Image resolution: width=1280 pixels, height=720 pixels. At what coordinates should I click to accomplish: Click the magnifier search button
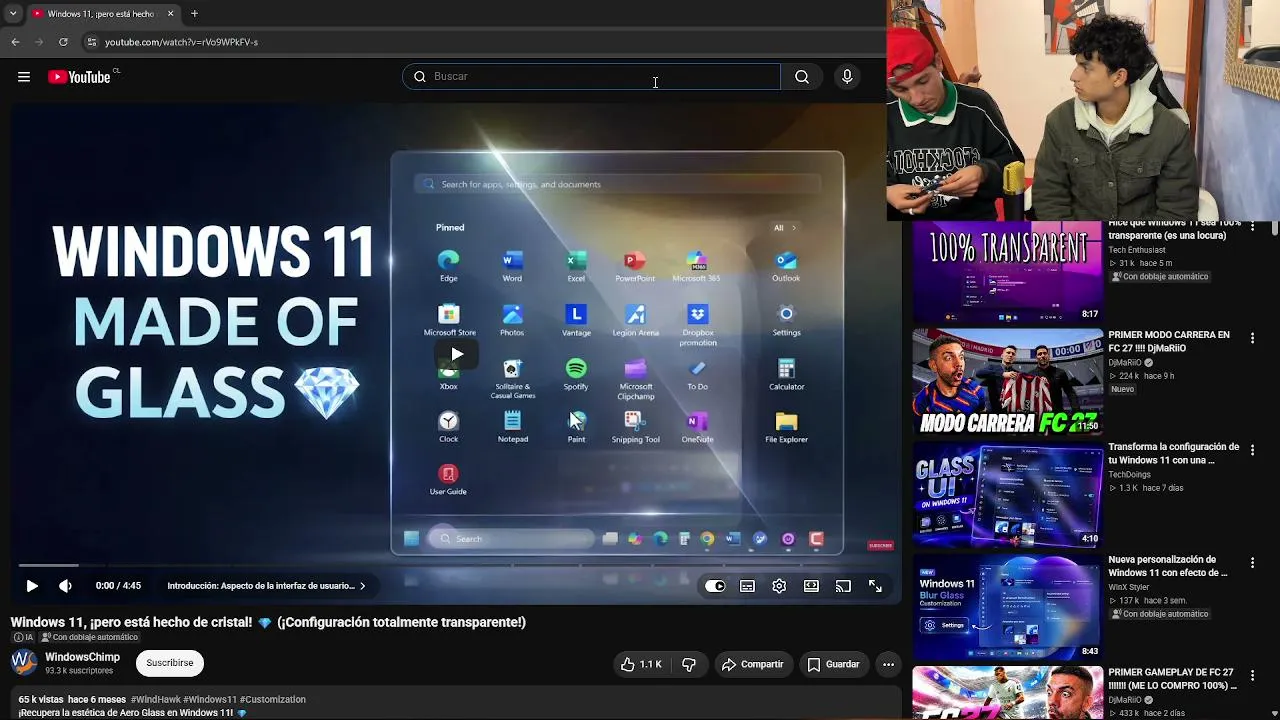pos(802,77)
